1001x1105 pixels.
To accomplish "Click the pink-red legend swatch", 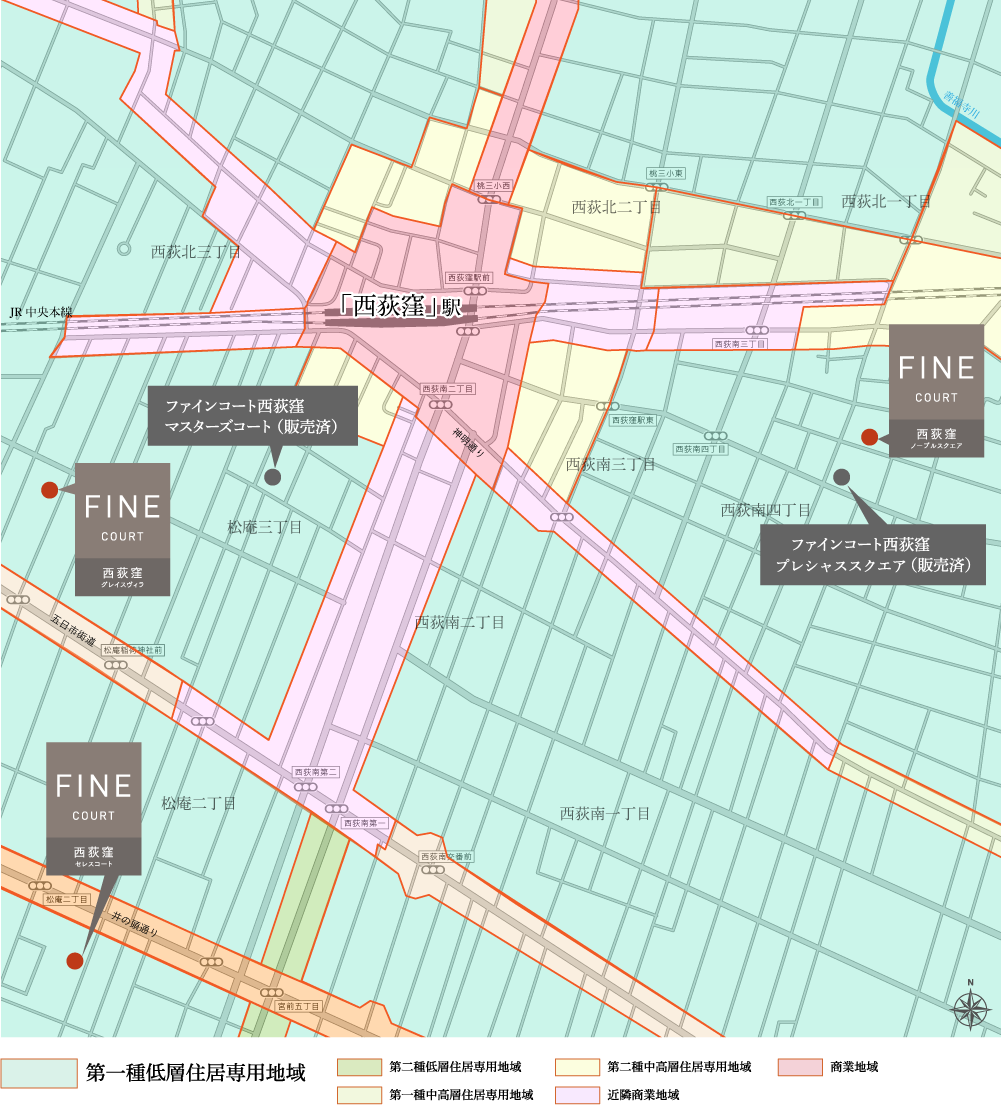I will (800, 1067).
